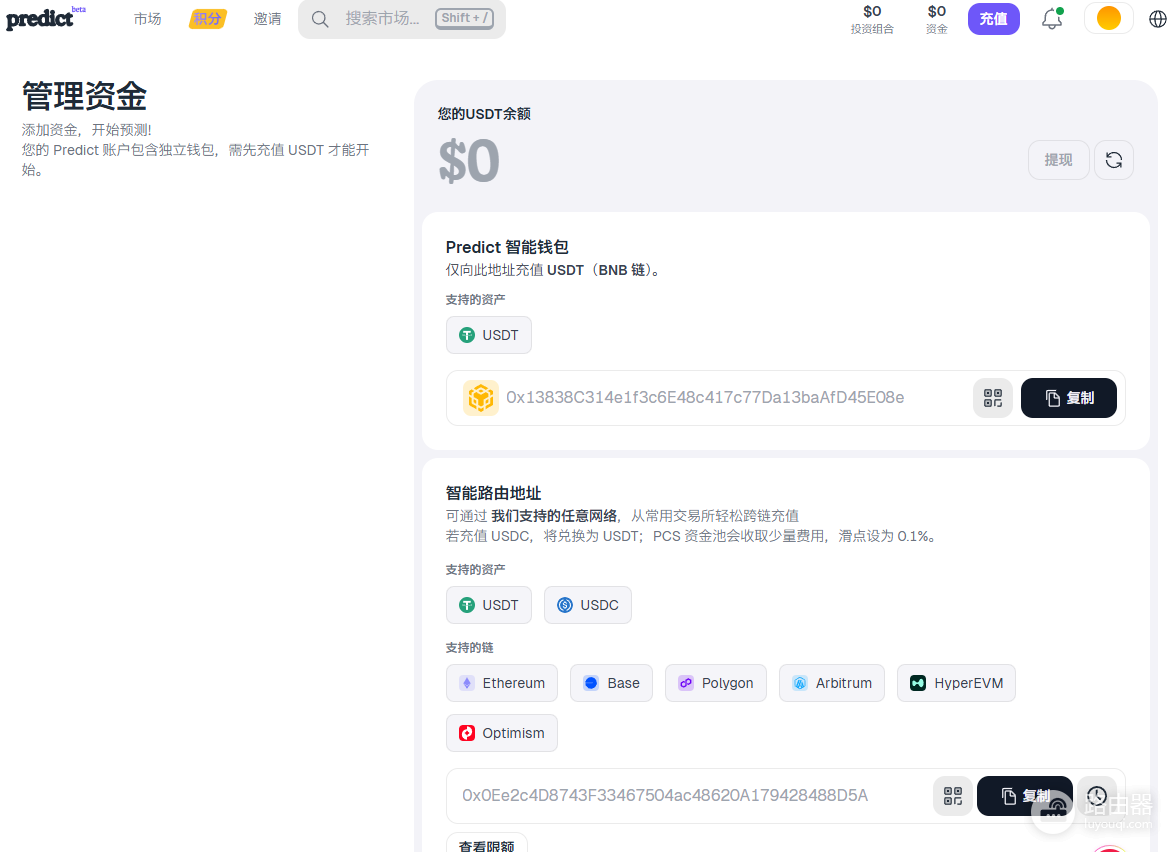This screenshot has width=1171, height=852.
Task: Open deposit history clock icon
Action: tap(1096, 796)
